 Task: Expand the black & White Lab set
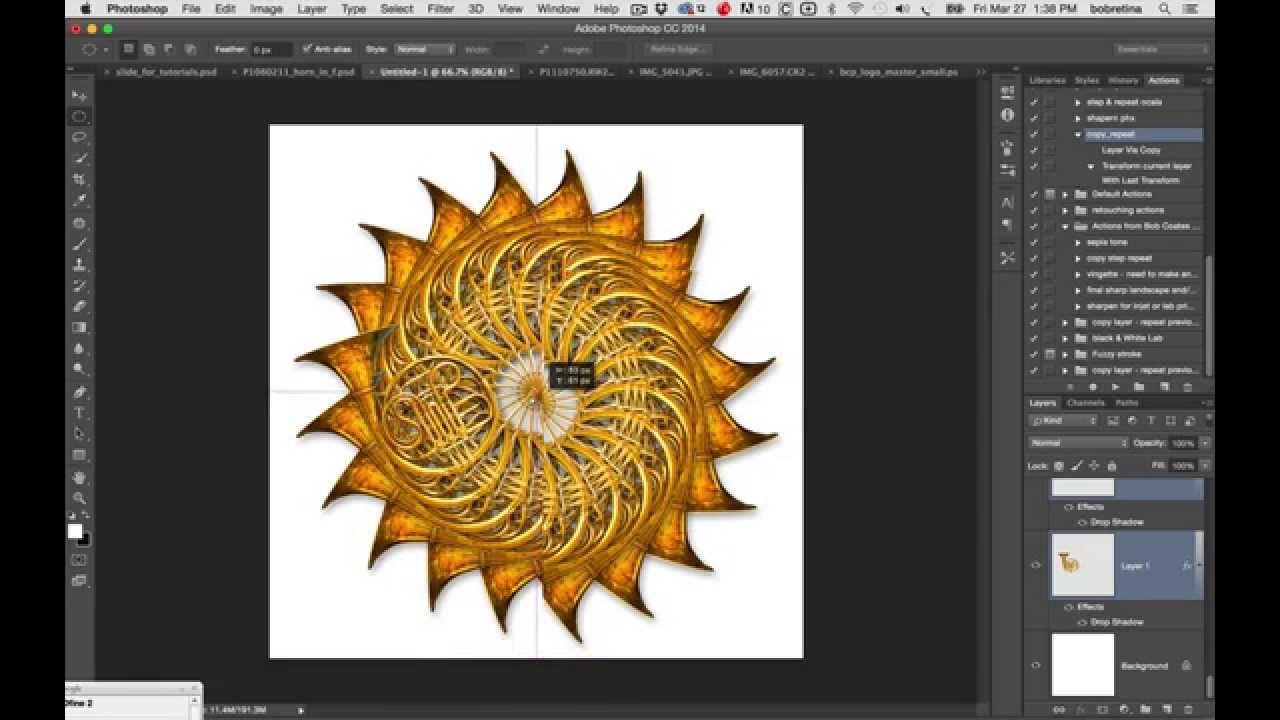point(1066,338)
